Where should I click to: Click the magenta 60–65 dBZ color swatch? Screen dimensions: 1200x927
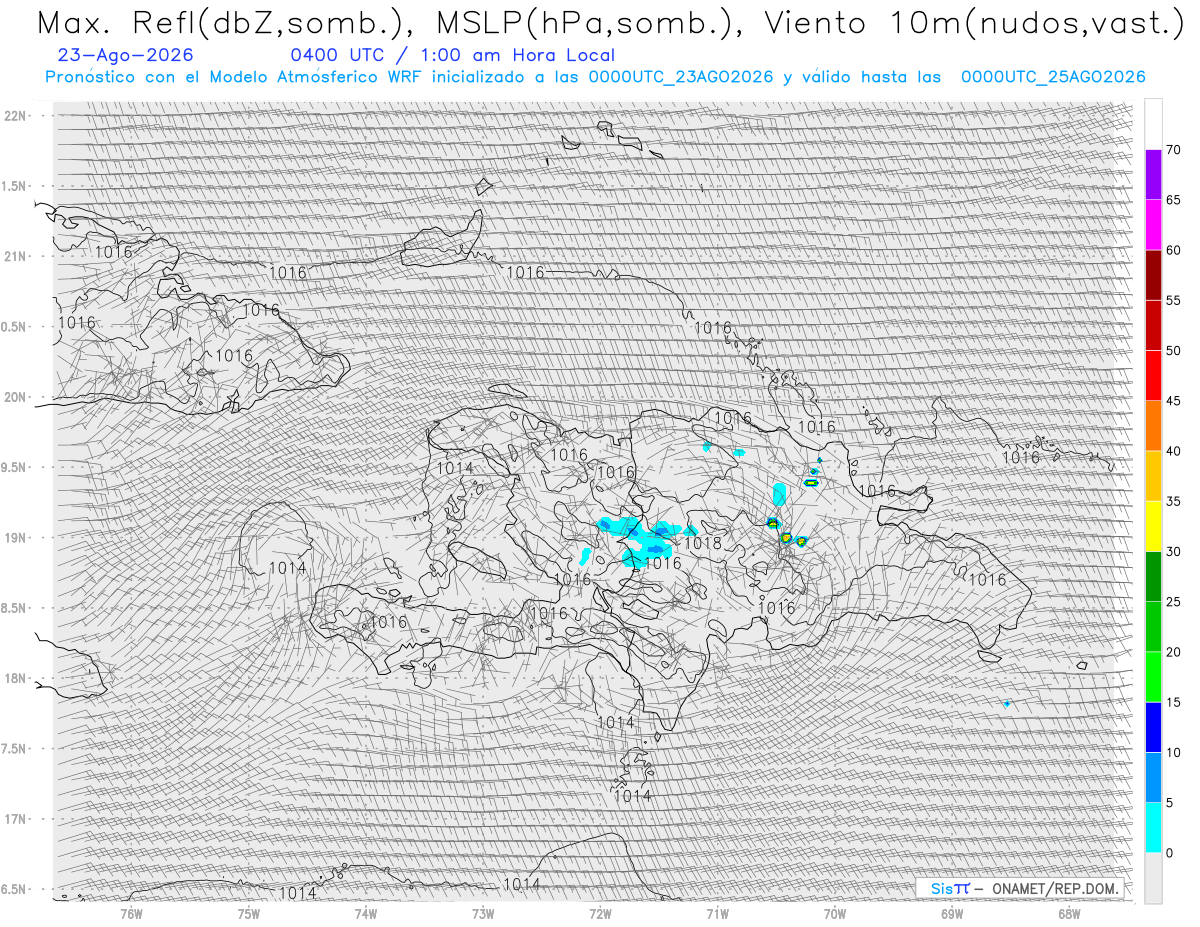(x=1153, y=225)
